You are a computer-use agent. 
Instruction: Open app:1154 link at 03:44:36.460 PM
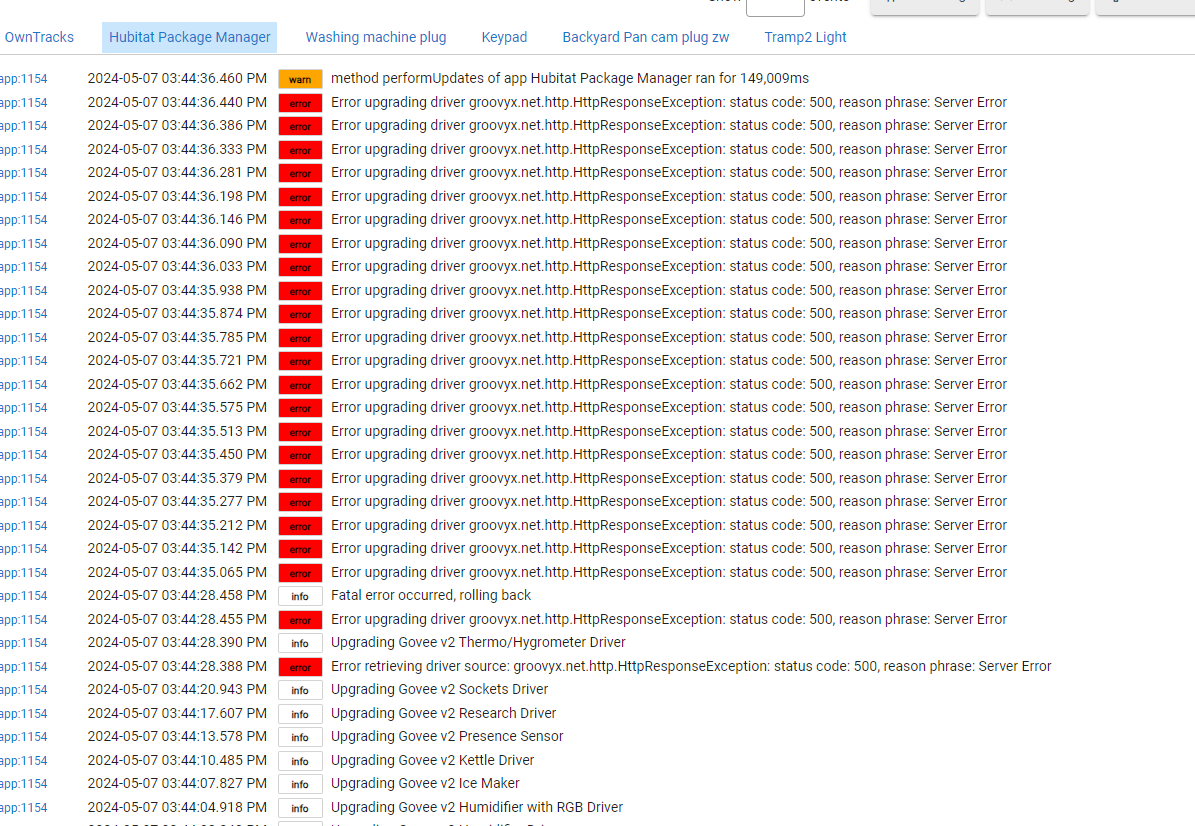(24, 78)
